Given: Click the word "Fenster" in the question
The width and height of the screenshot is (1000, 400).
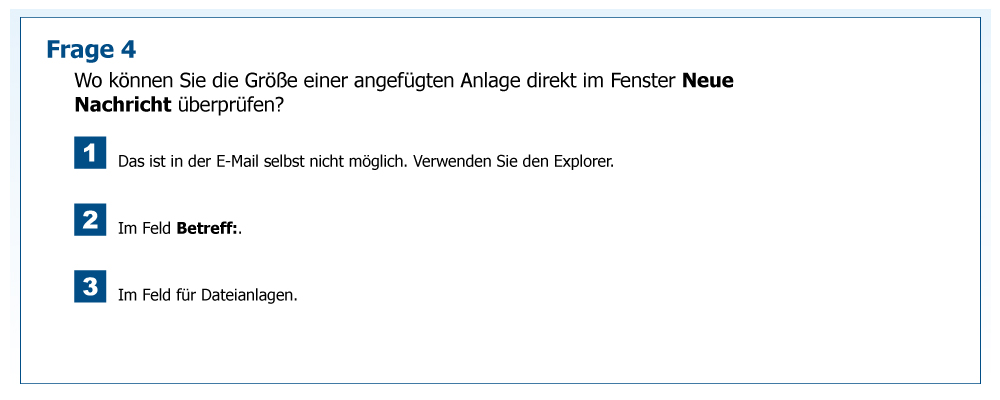Looking at the screenshot, I should pos(642,81).
